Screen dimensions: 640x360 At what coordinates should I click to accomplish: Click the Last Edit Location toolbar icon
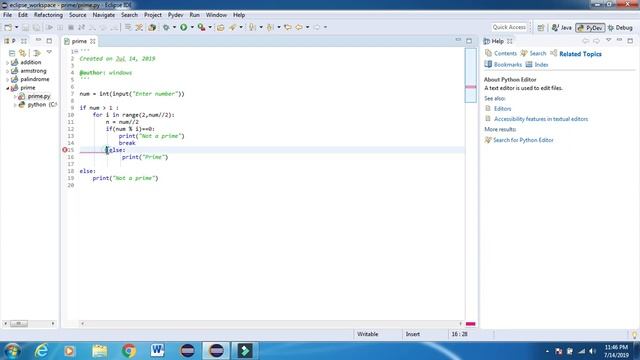pyautogui.click(x=288, y=27)
